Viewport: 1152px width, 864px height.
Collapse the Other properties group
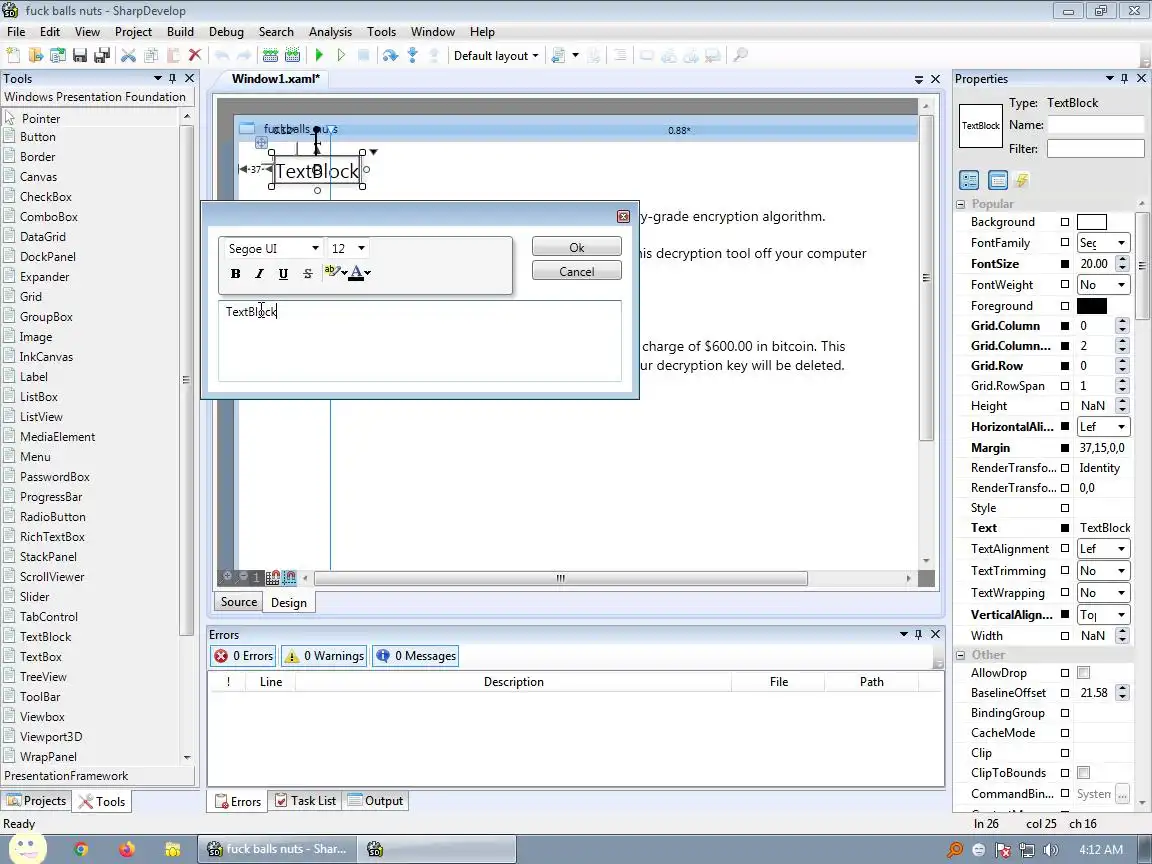[961, 655]
